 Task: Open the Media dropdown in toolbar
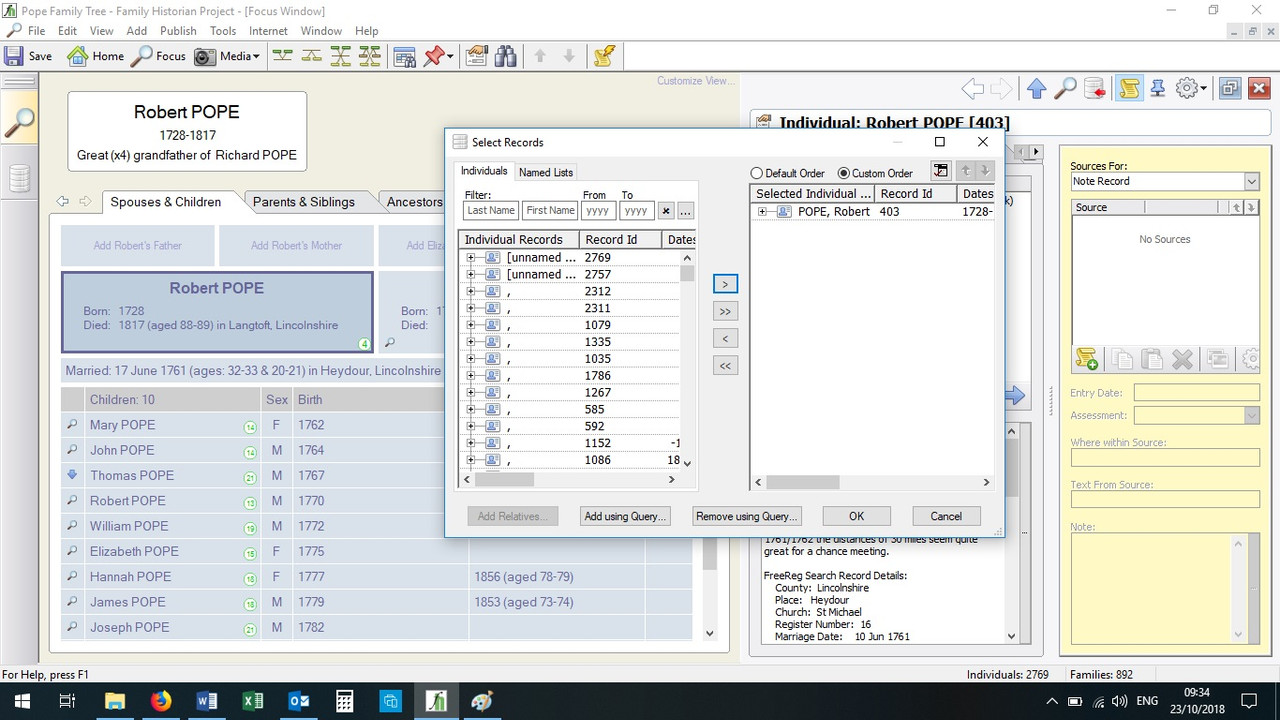click(x=227, y=56)
